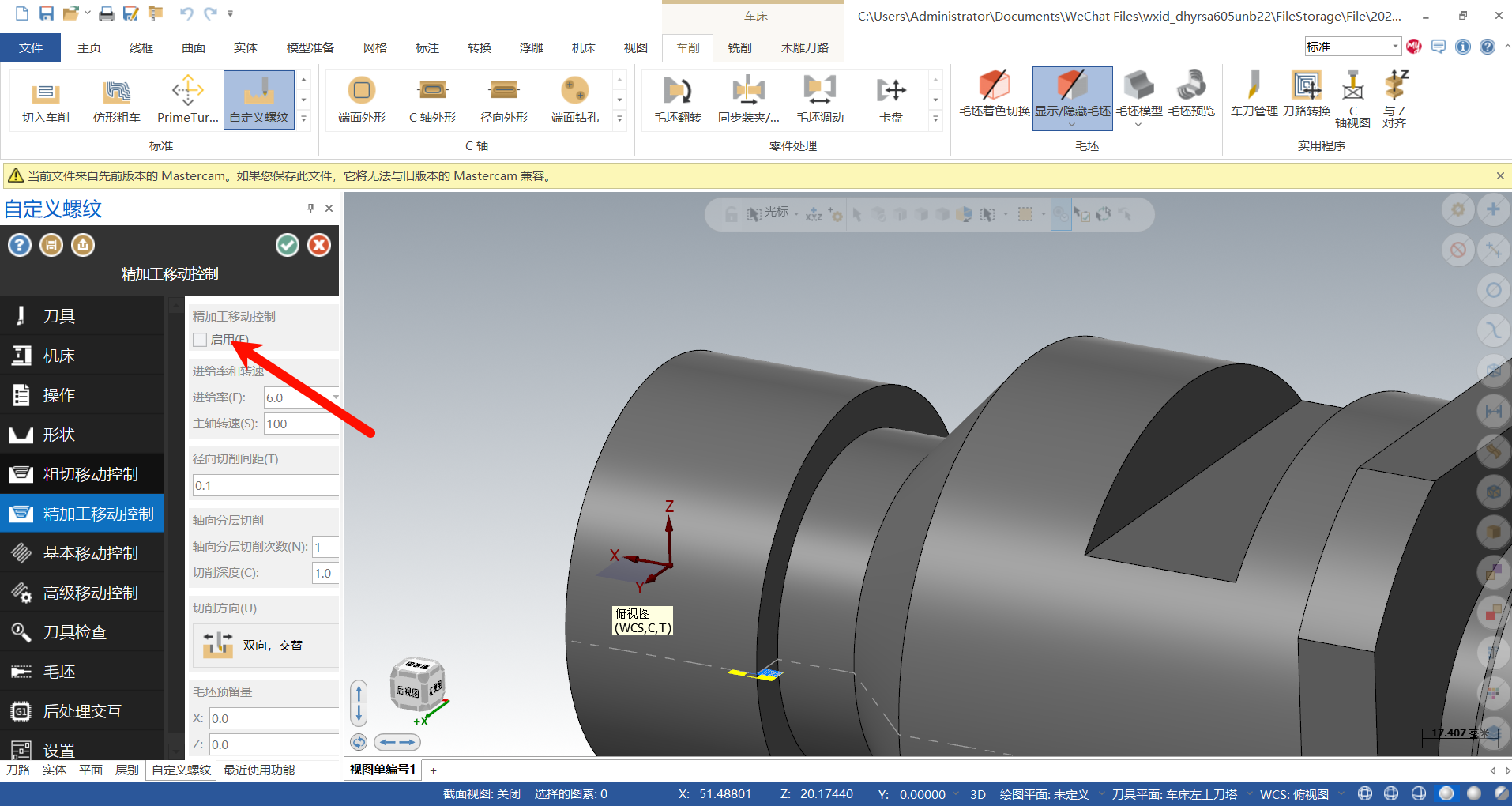This screenshot has width=1512, height=806.
Task: Open the 粗切移动控制 page
Action: tap(82, 474)
